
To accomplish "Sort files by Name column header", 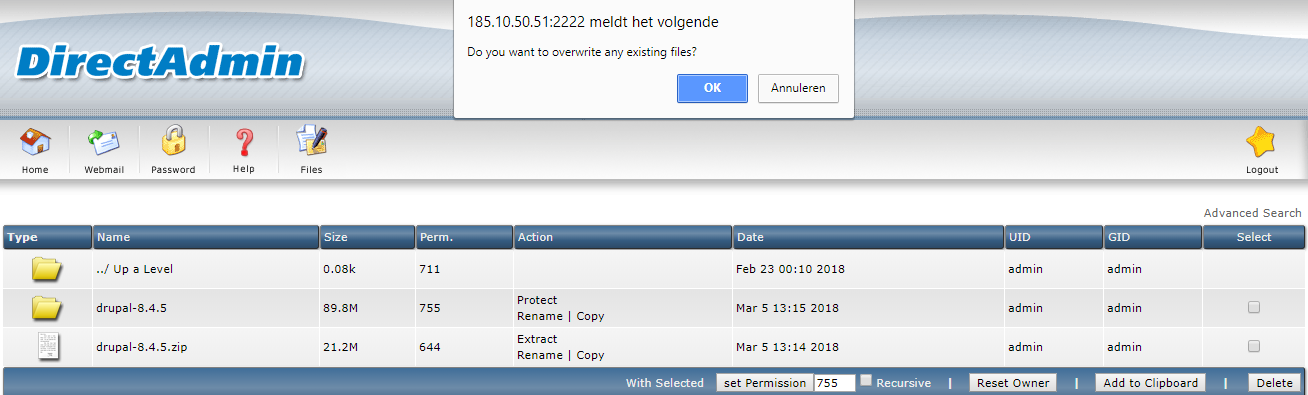I will pyautogui.click(x=114, y=237).
